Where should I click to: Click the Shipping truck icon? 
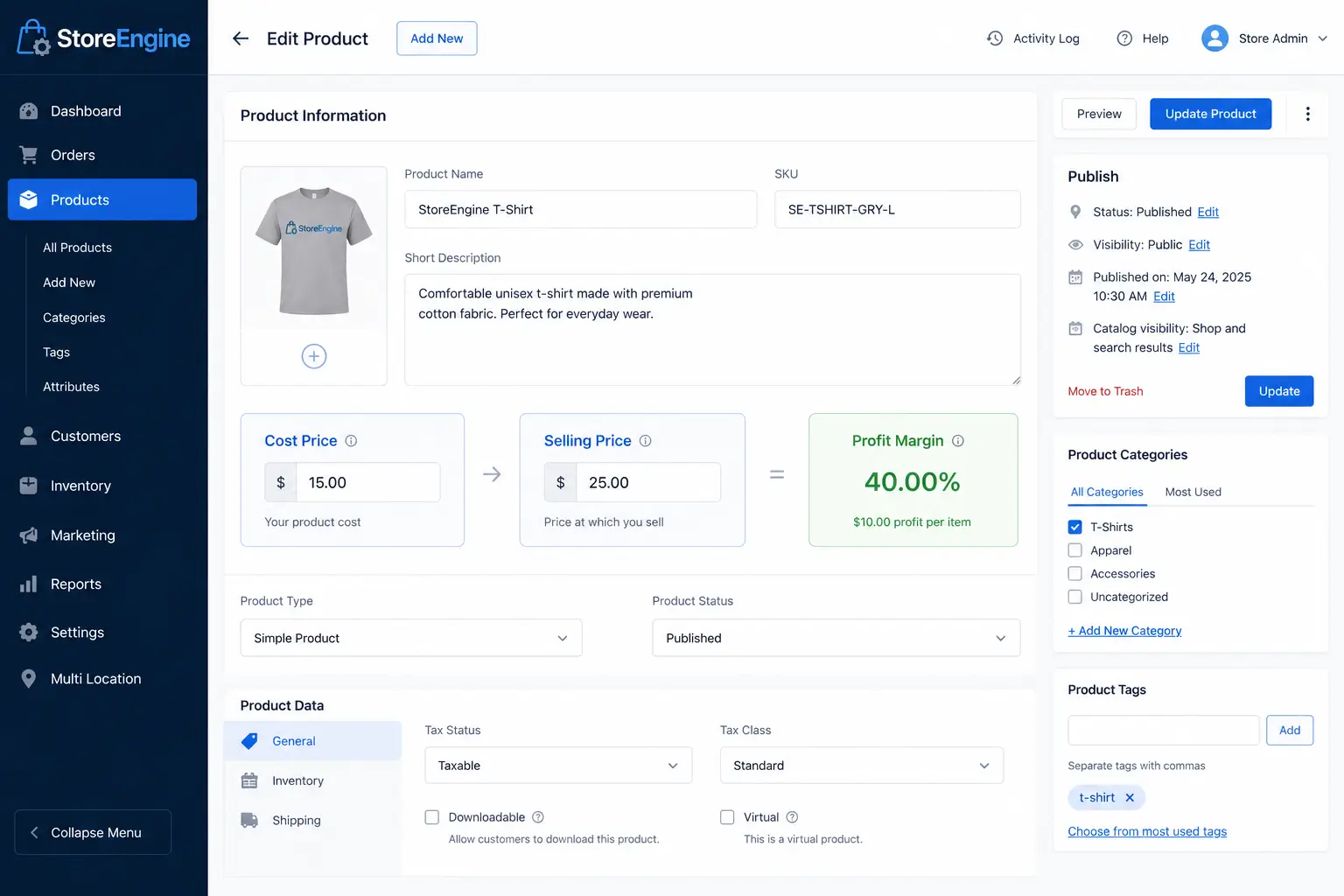pyautogui.click(x=249, y=820)
